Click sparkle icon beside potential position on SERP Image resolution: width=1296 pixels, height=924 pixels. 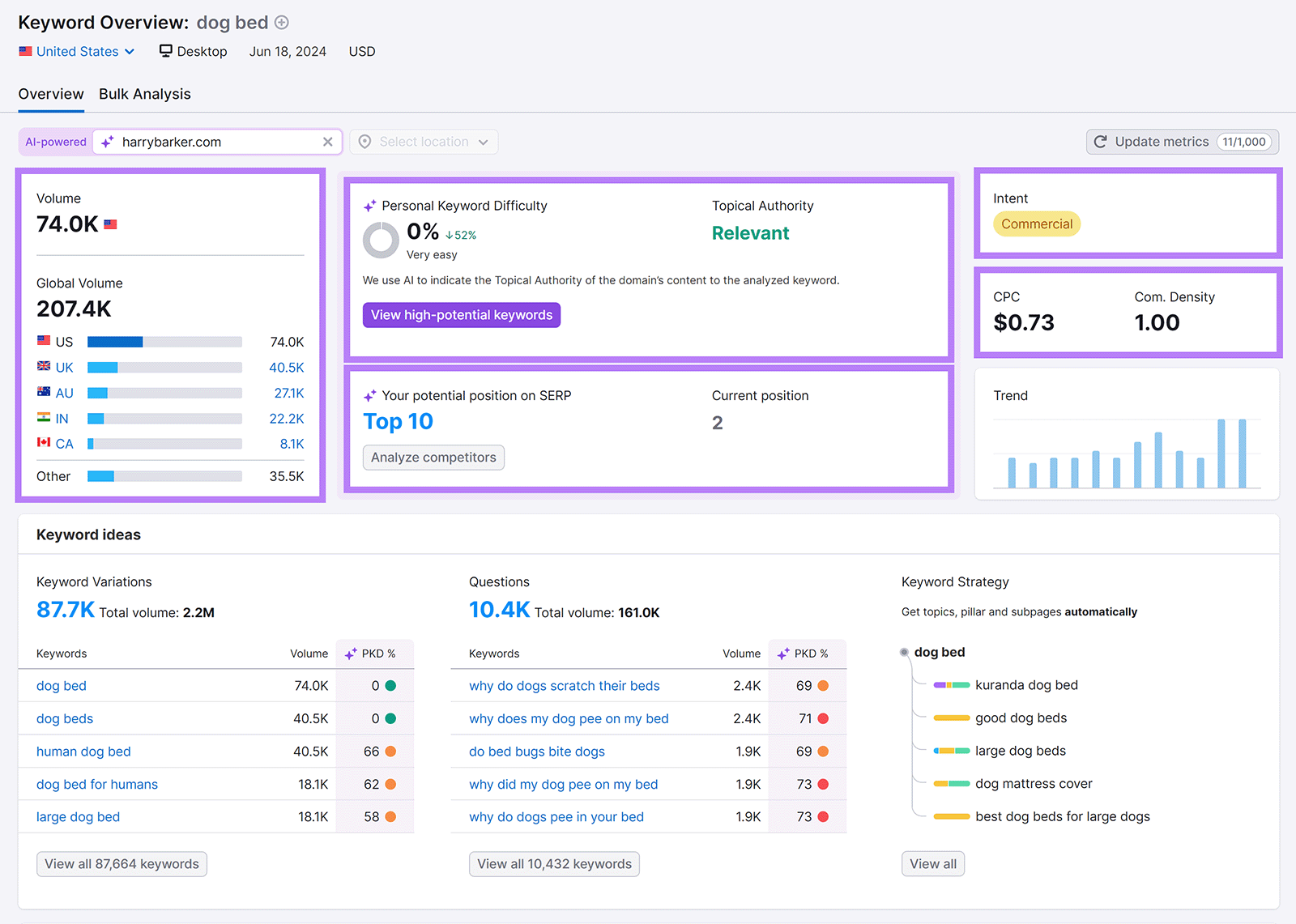coord(369,396)
